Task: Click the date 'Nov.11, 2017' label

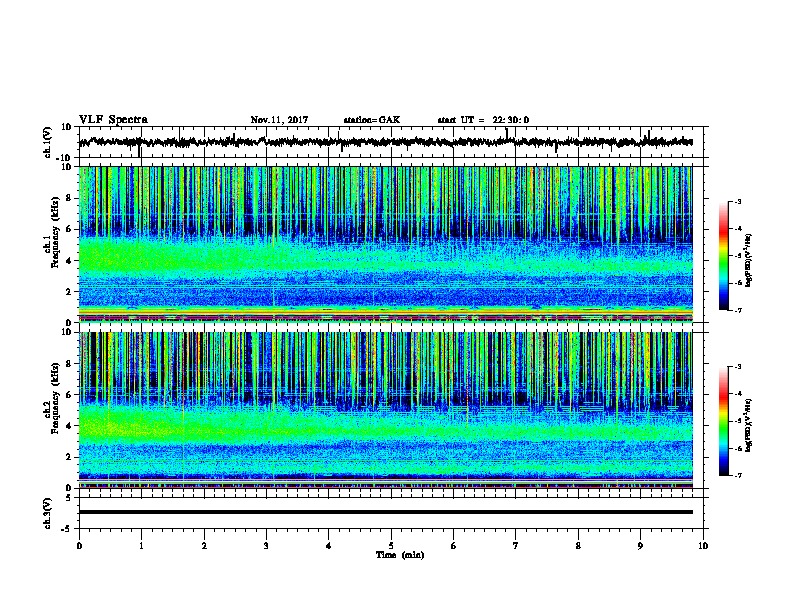Action: [279, 120]
